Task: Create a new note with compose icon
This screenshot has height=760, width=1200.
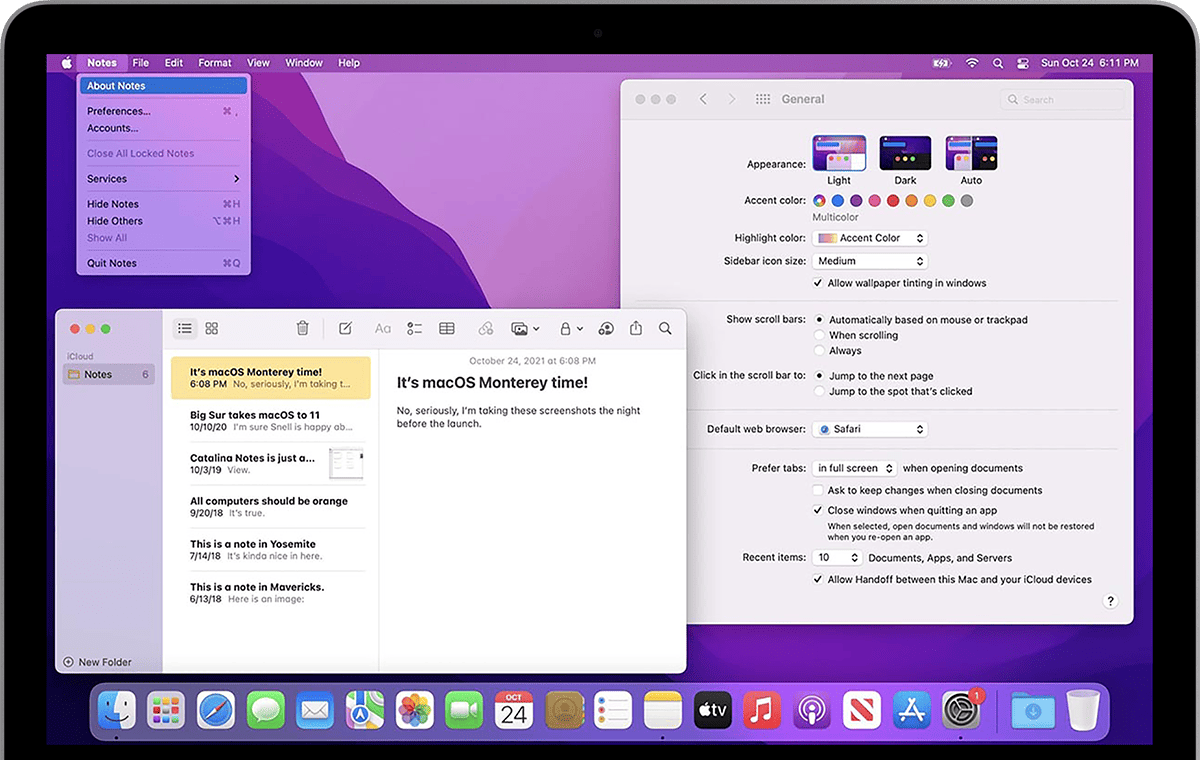Action: tap(345, 328)
